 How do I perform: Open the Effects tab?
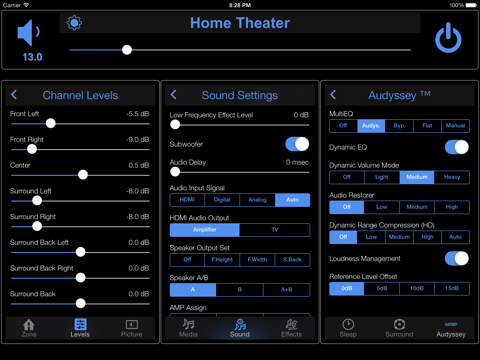pos(291,328)
